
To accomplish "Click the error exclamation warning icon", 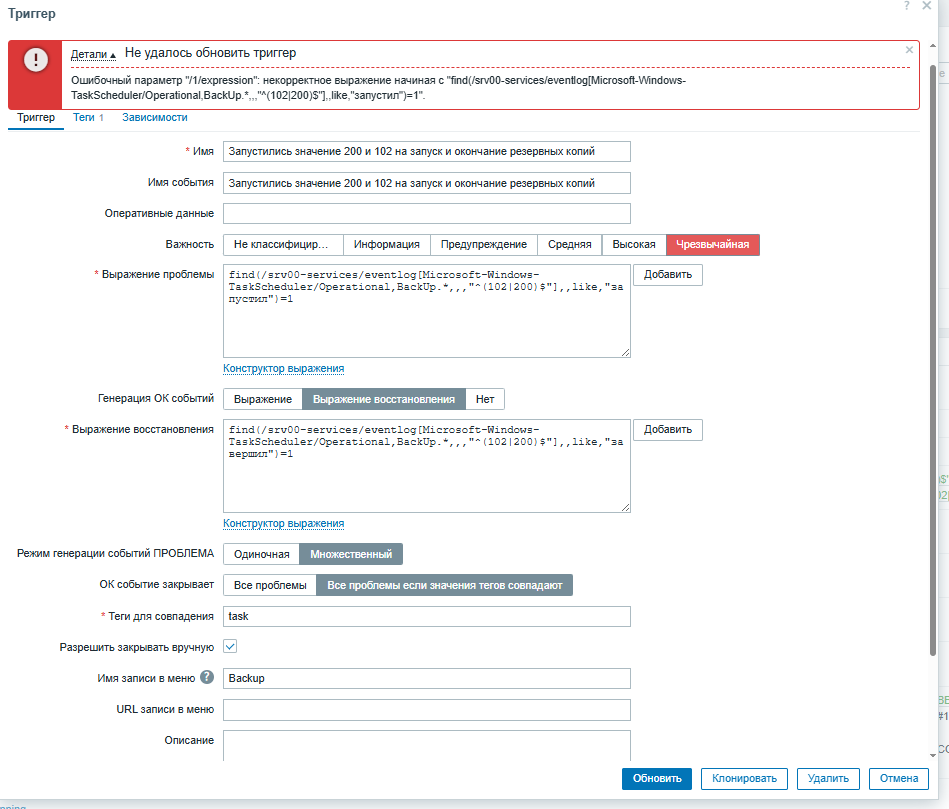I will pos(36,60).
